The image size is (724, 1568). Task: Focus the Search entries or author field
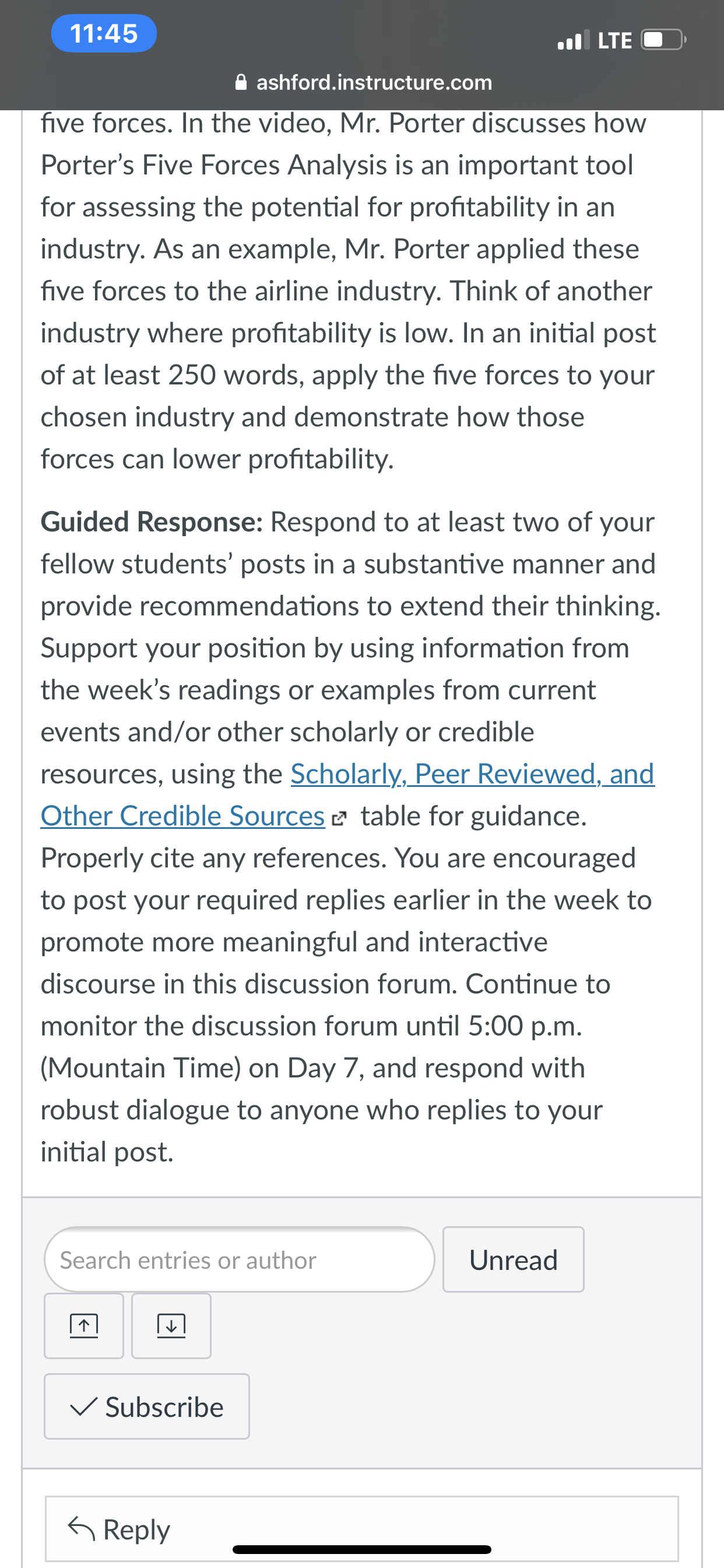coord(240,1259)
